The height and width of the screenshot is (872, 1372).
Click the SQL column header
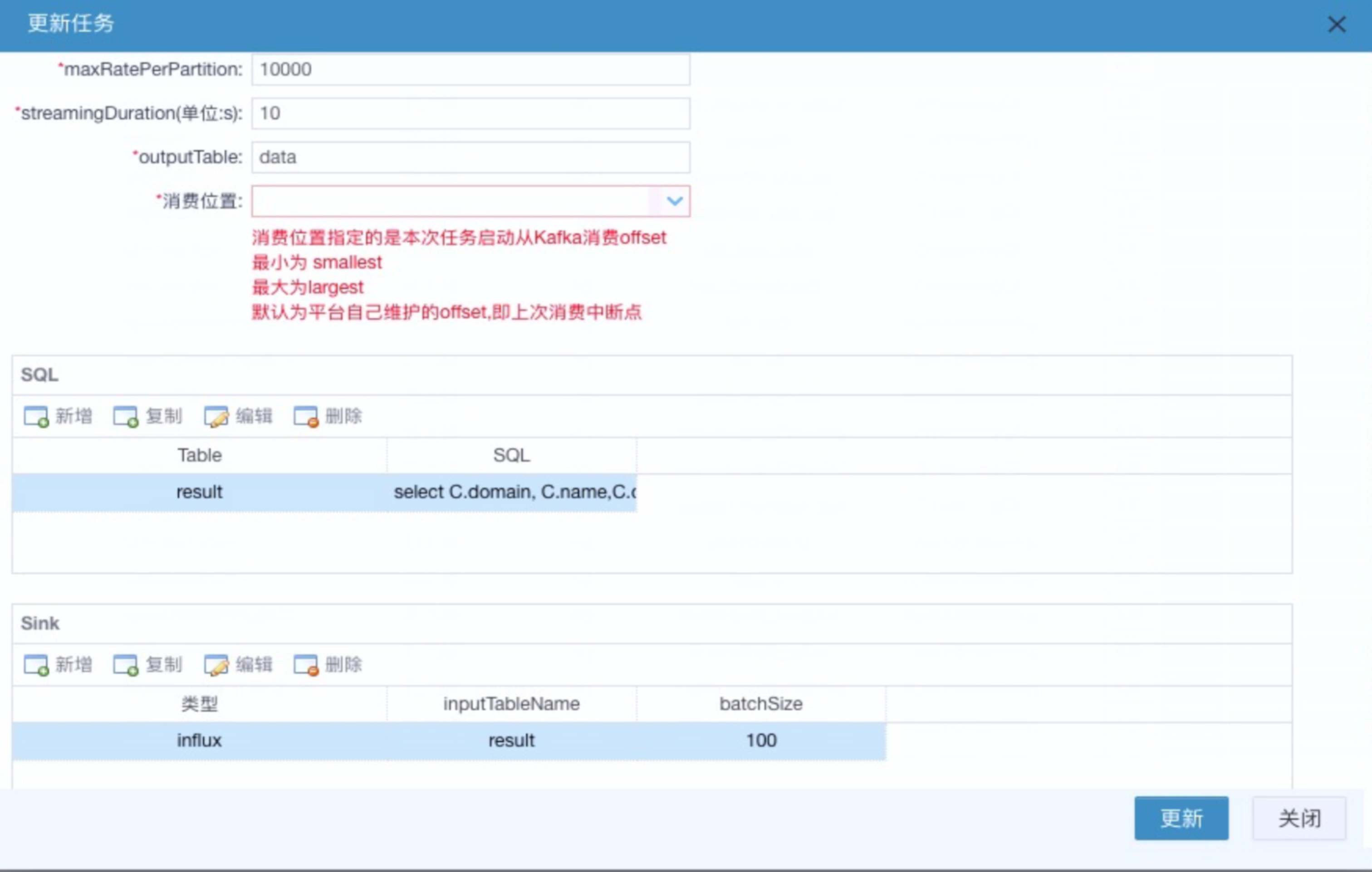click(x=511, y=456)
